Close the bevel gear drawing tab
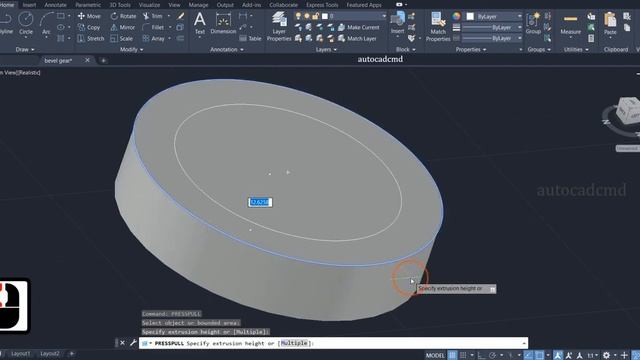 click(87, 60)
